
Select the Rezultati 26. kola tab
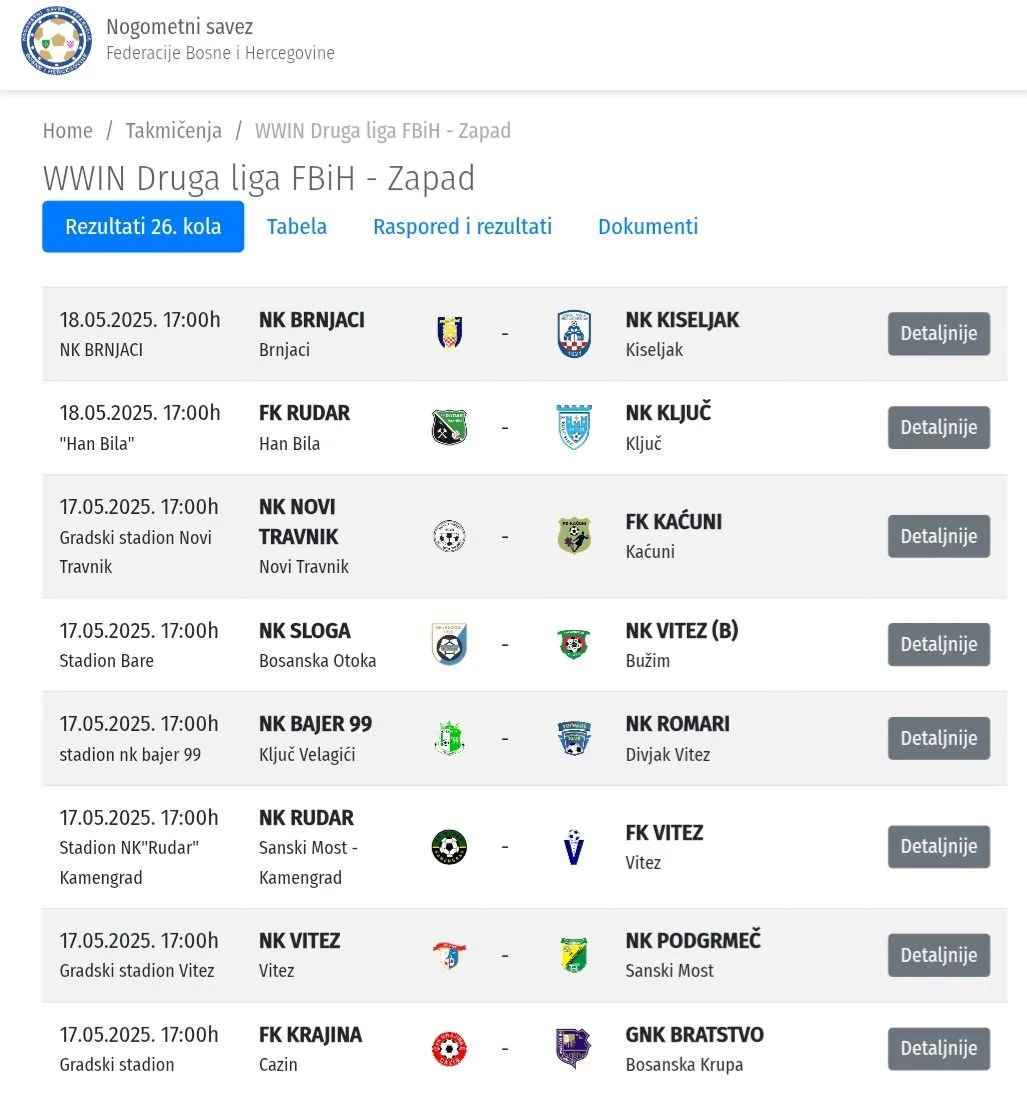tap(143, 226)
